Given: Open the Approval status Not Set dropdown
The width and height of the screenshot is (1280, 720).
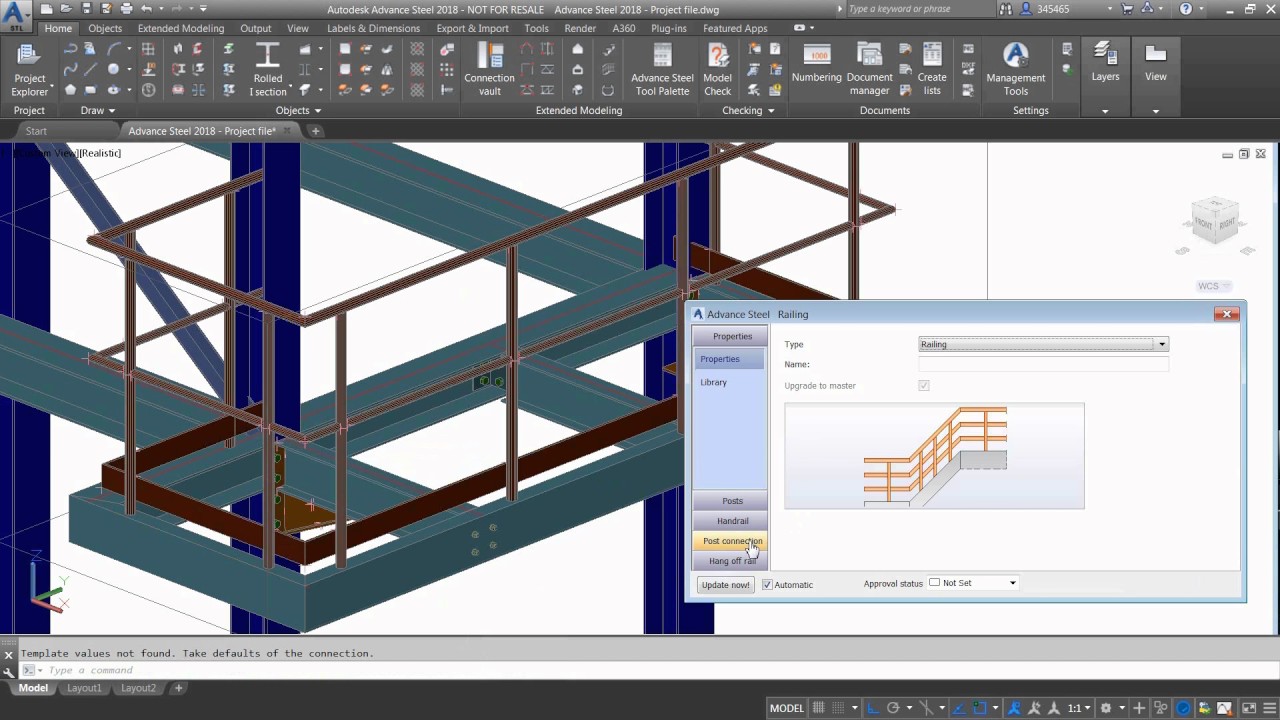Looking at the screenshot, I should (x=1011, y=582).
